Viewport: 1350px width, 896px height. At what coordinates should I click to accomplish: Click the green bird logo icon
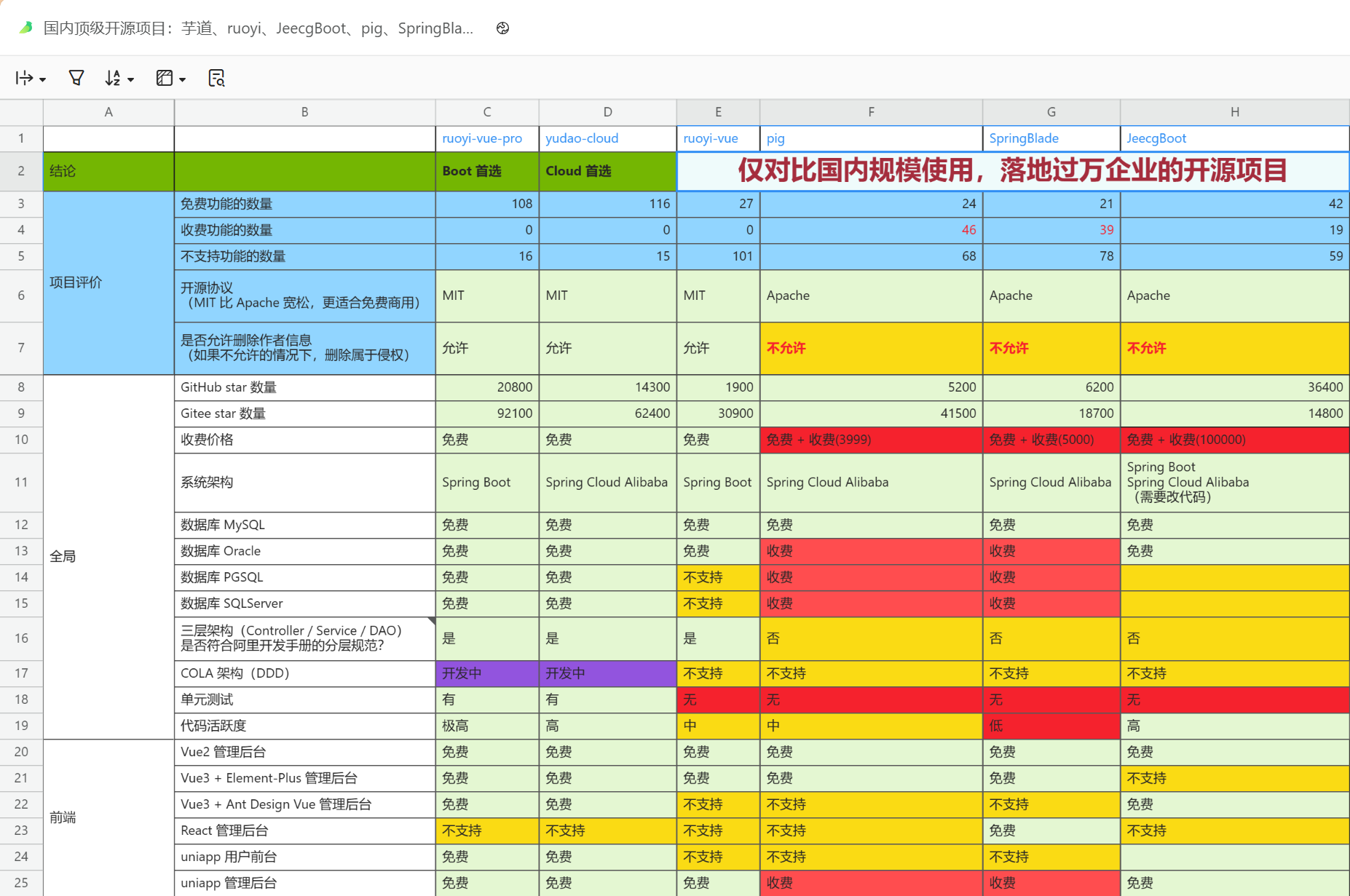coord(25,28)
